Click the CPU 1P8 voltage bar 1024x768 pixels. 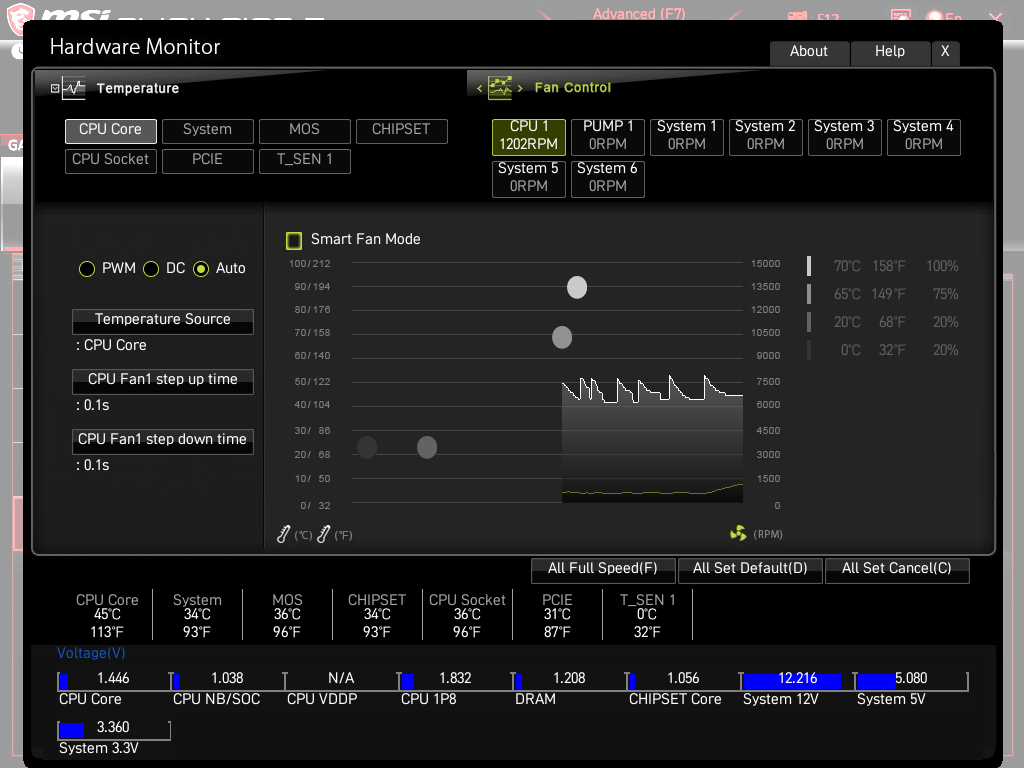click(x=455, y=680)
